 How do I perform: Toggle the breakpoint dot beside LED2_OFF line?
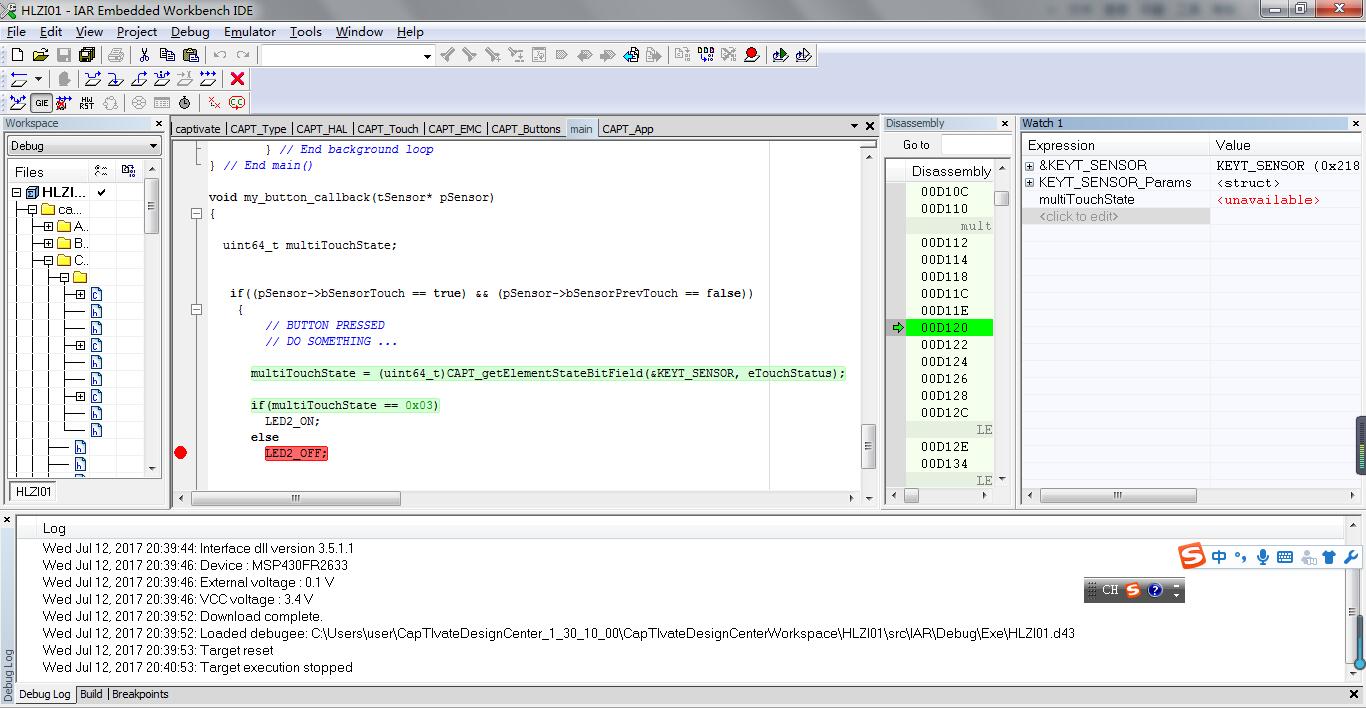coord(181,453)
